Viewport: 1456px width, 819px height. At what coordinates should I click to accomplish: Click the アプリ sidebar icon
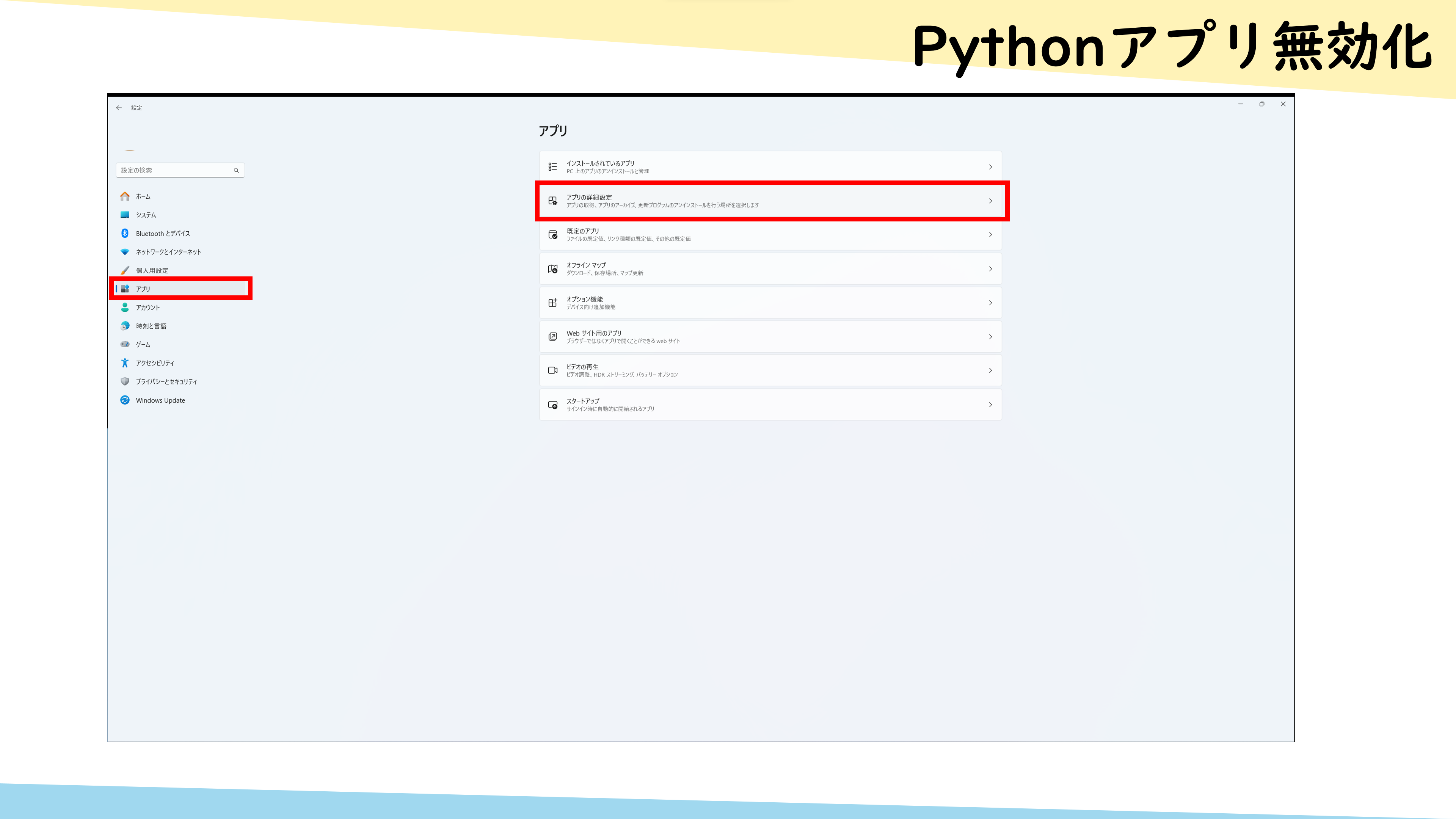(x=125, y=289)
